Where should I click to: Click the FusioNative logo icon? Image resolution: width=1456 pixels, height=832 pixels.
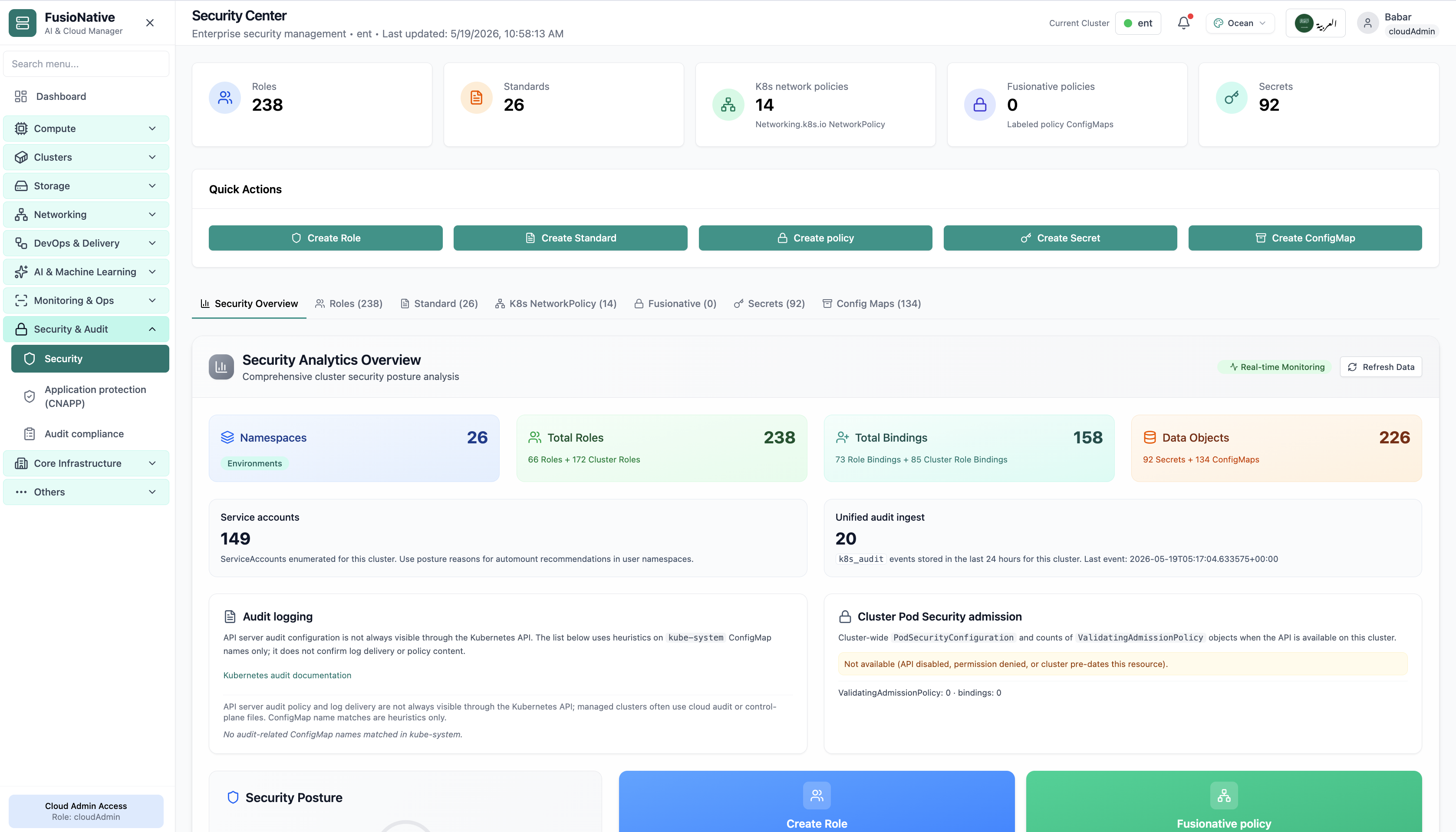22,23
